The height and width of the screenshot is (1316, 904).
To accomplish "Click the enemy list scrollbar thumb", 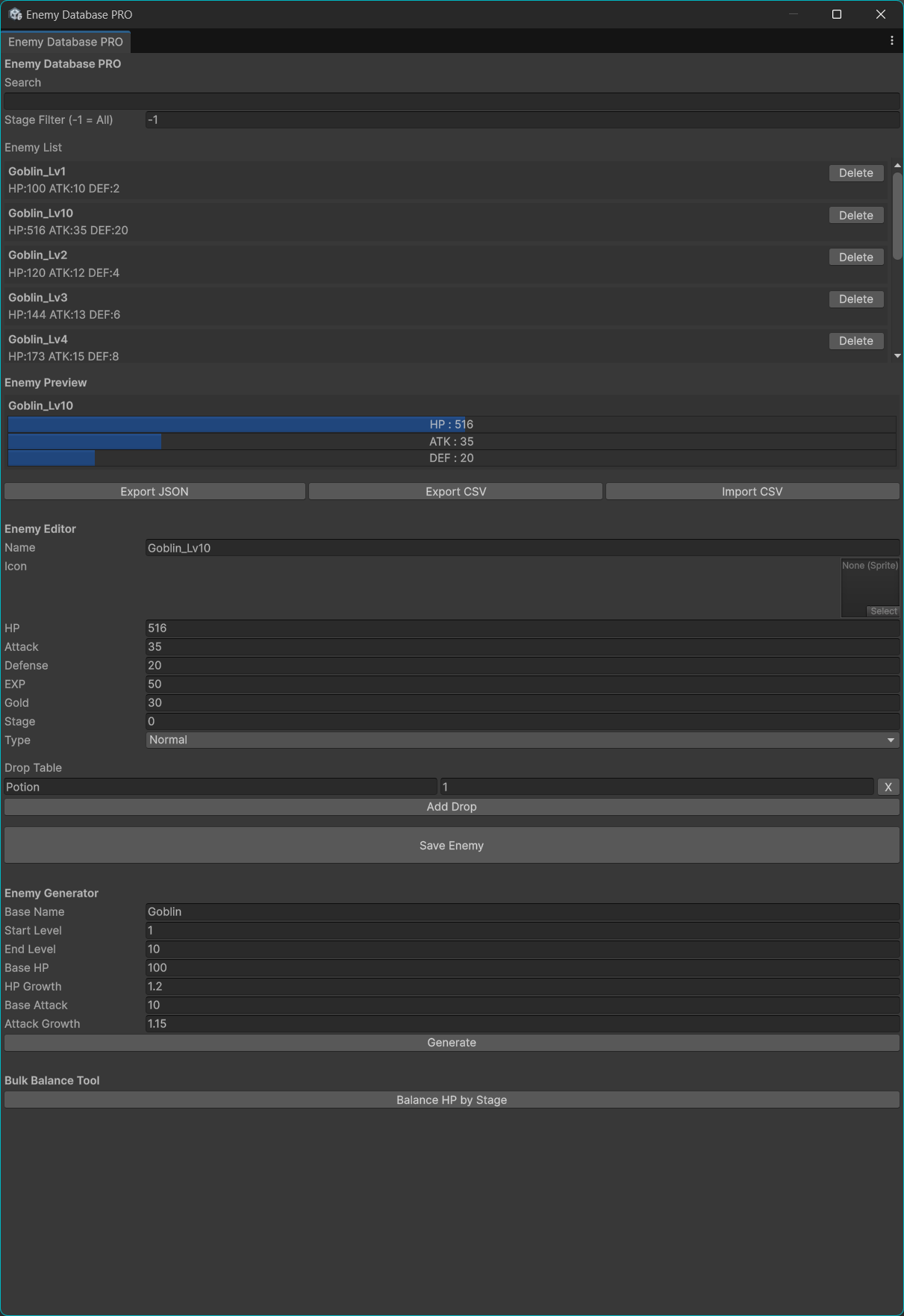I will (x=897, y=216).
